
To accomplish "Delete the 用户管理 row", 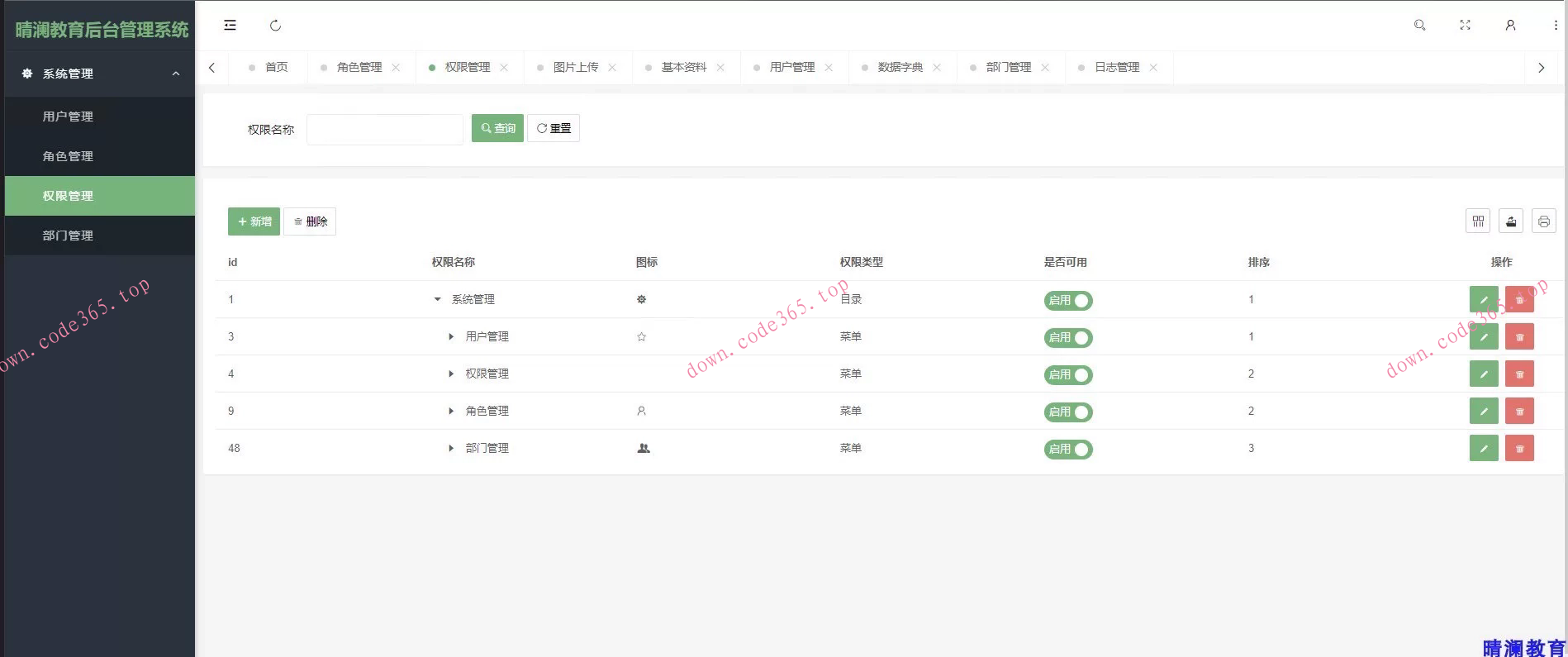I will (1519, 337).
